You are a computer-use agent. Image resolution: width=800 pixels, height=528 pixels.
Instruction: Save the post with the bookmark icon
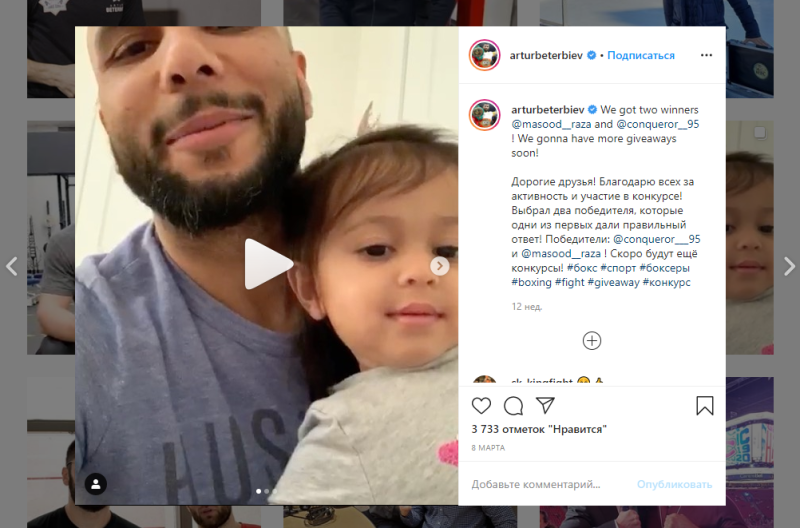click(x=705, y=406)
